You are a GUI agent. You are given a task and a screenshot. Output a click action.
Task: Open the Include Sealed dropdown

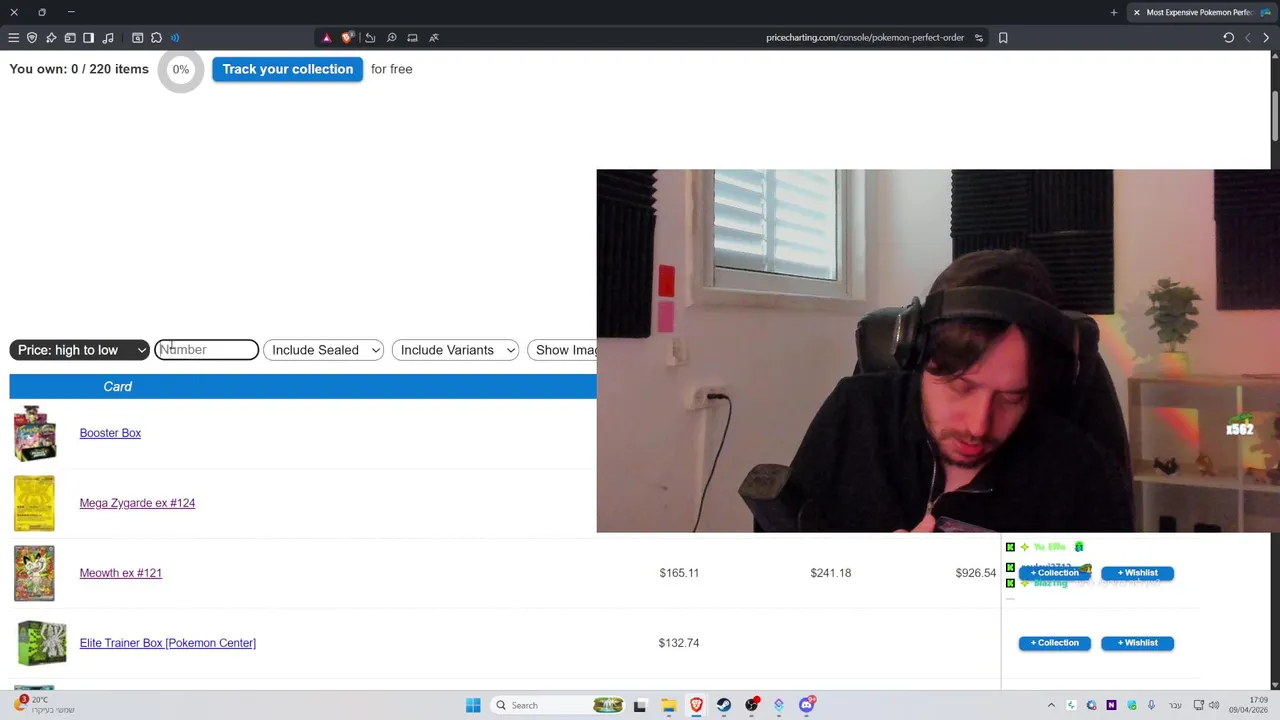(323, 350)
